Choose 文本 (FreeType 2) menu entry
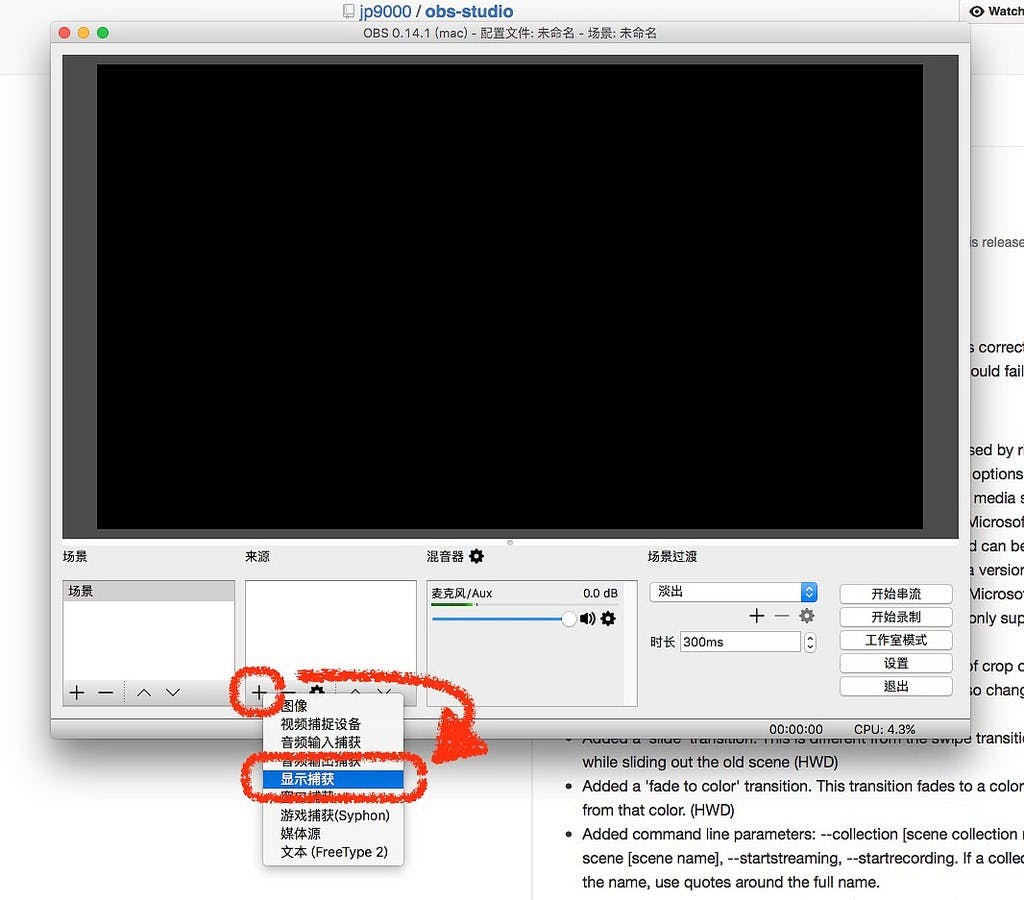The width and height of the screenshot is (1024, 900). tap(333, 852)
